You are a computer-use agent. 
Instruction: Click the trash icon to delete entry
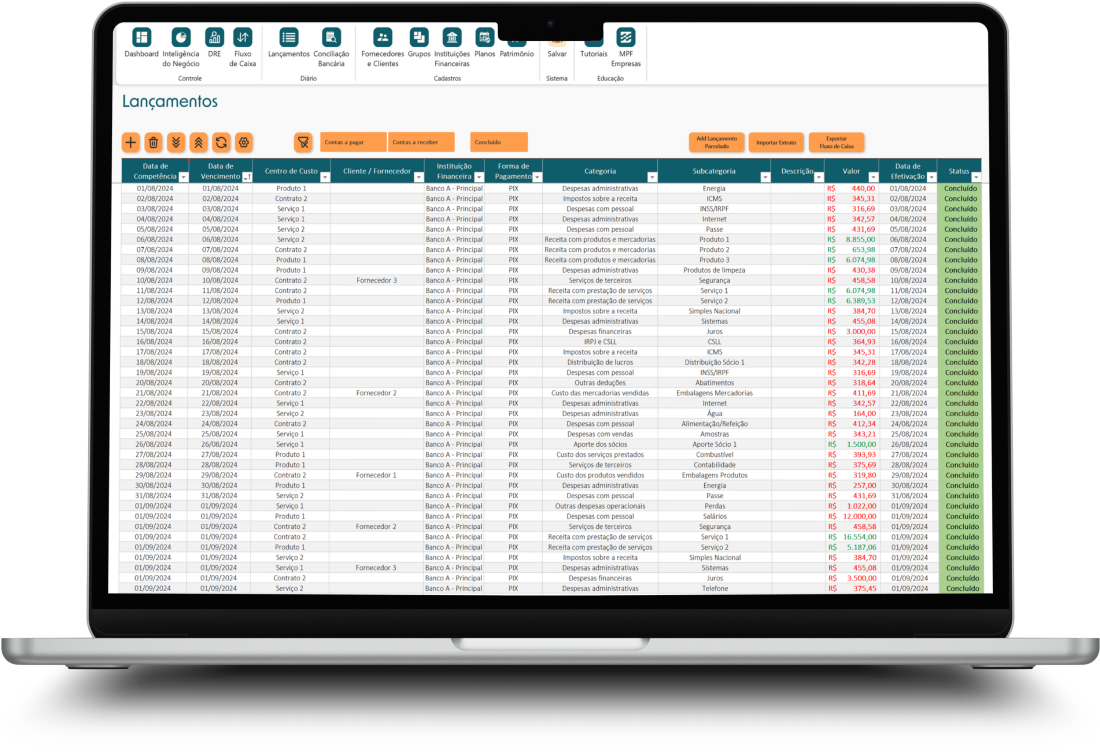[x=153, y=142]
